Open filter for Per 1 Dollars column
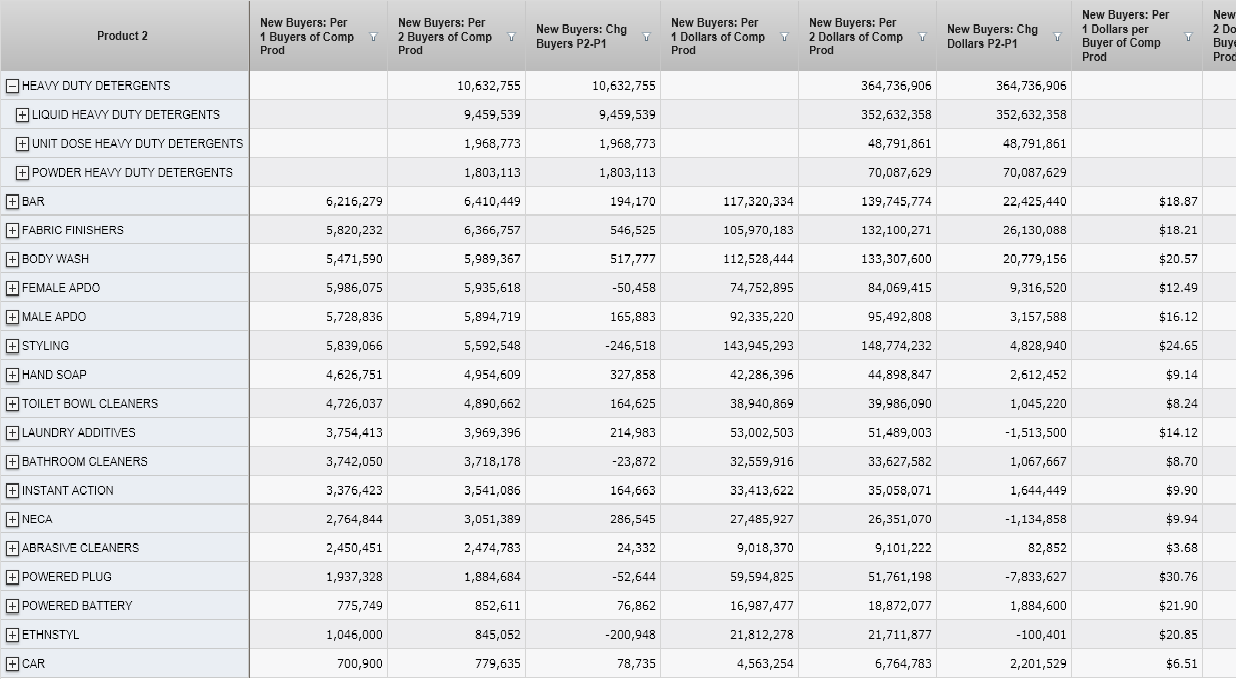 784,37
